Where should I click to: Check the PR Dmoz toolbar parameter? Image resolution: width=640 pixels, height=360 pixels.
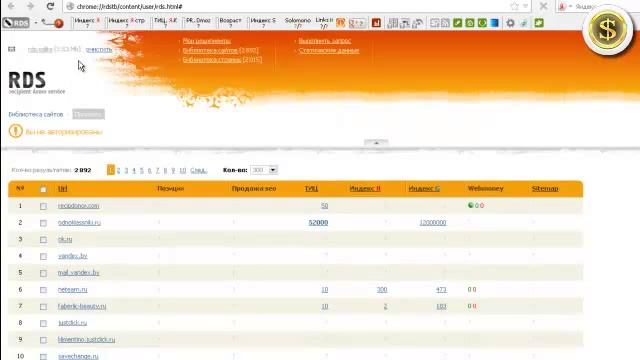click(198, 23)
